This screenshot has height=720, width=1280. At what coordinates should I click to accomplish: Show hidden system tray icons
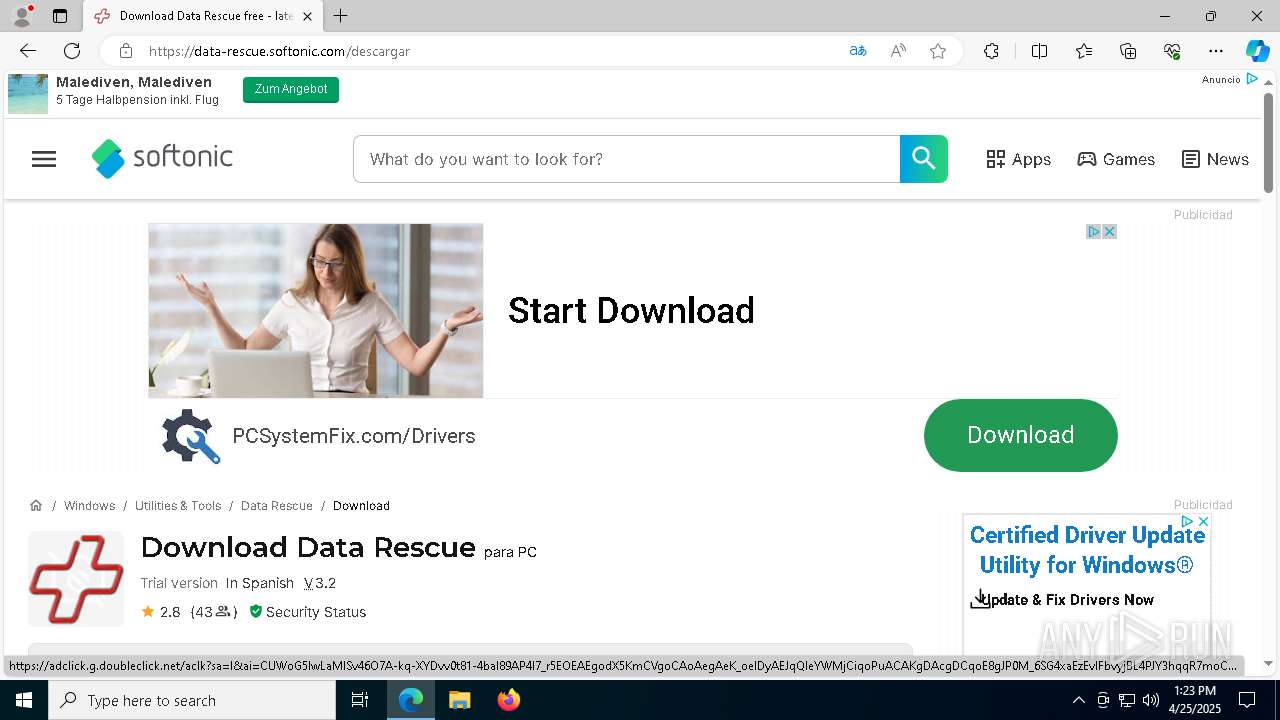(x=1078, y=700)
